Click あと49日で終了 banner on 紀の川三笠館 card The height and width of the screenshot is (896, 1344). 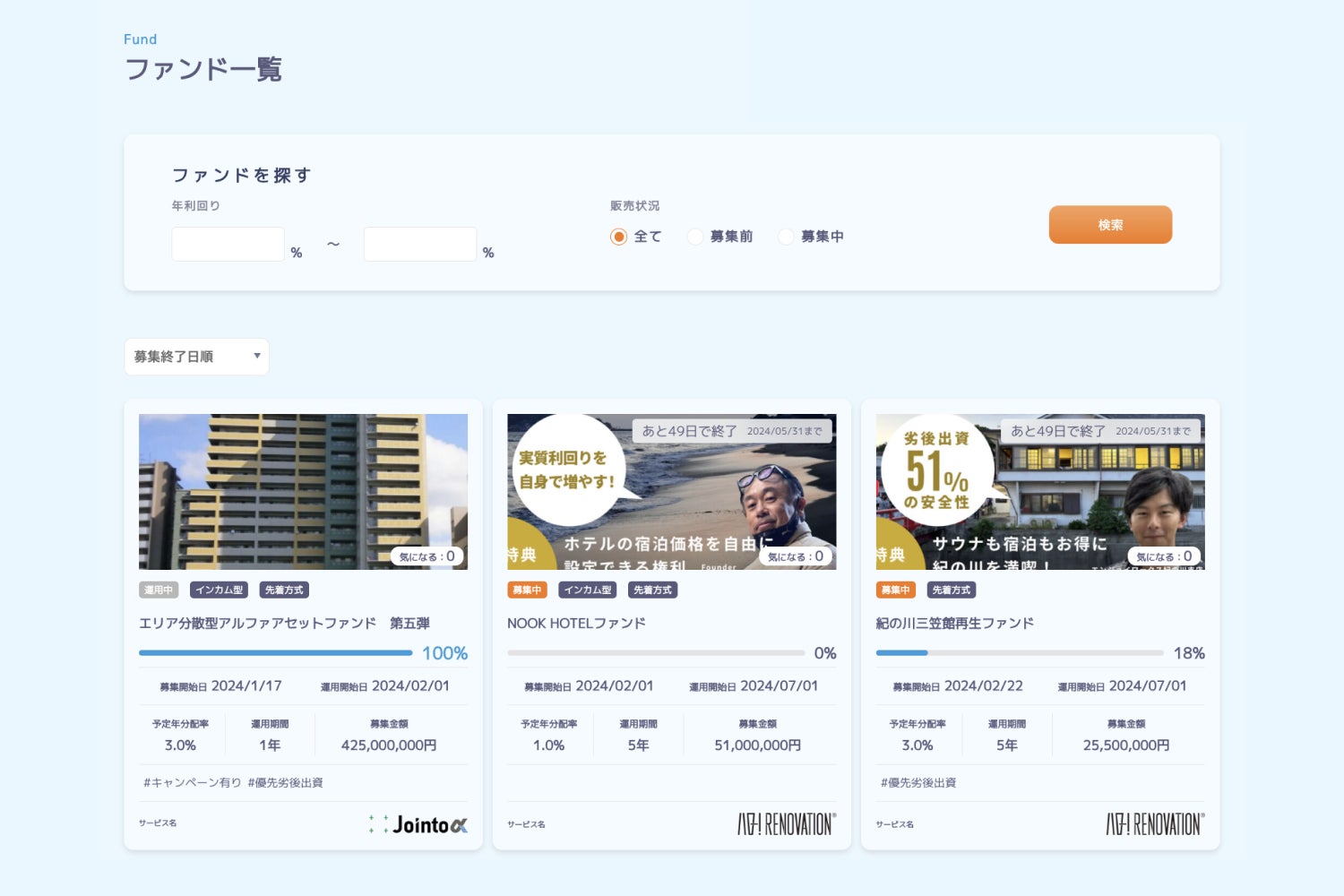click(x=1100, y=431)
